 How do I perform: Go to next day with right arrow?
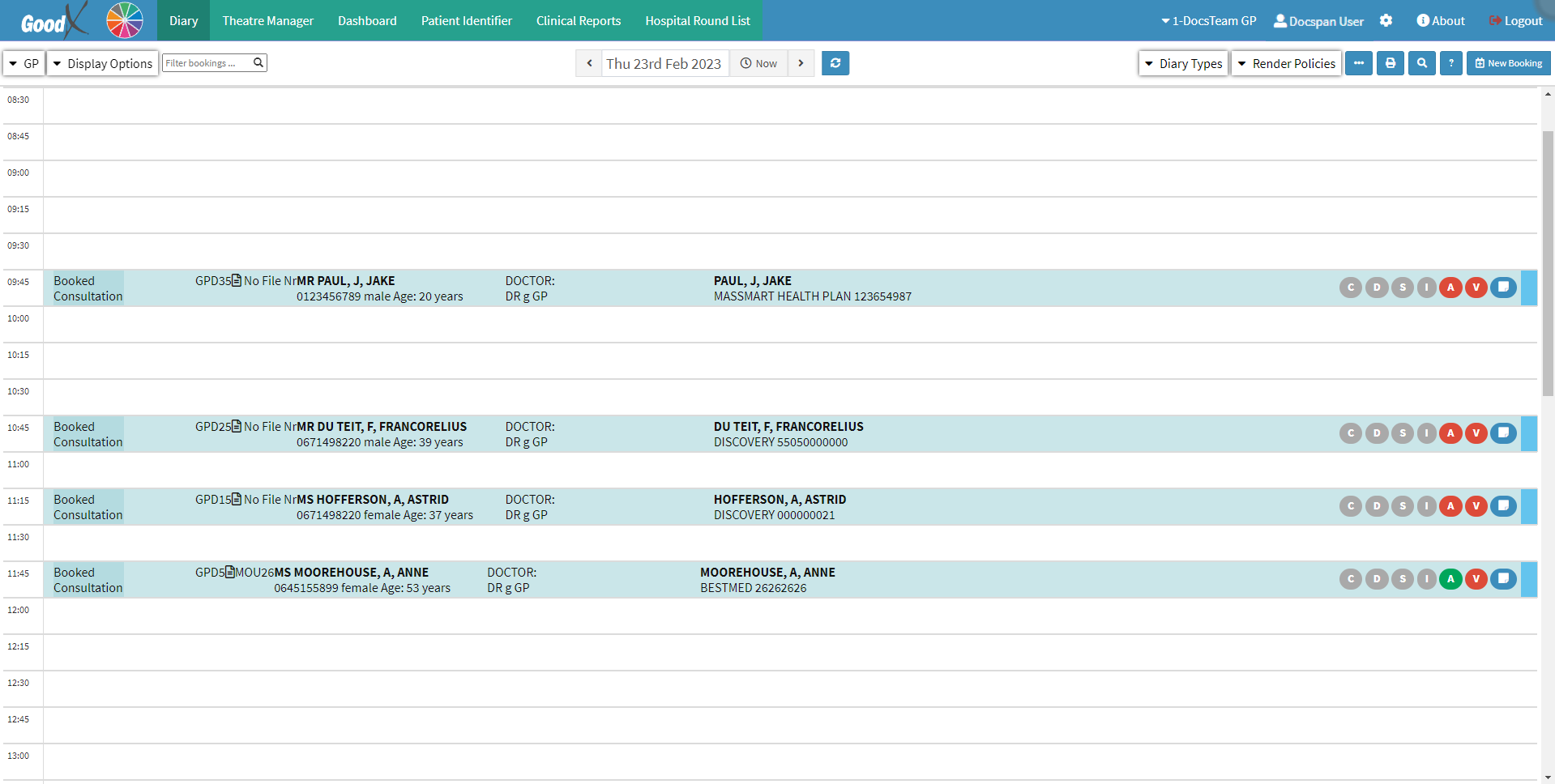801,63
